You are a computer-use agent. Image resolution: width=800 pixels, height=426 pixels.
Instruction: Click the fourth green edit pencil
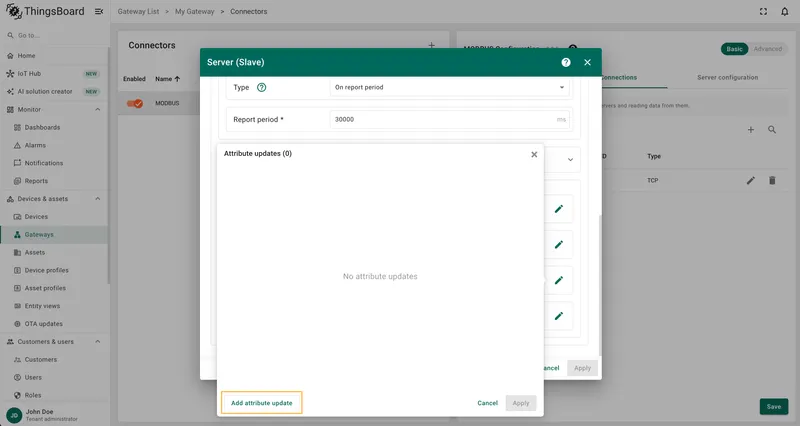(x=559, y=316)
